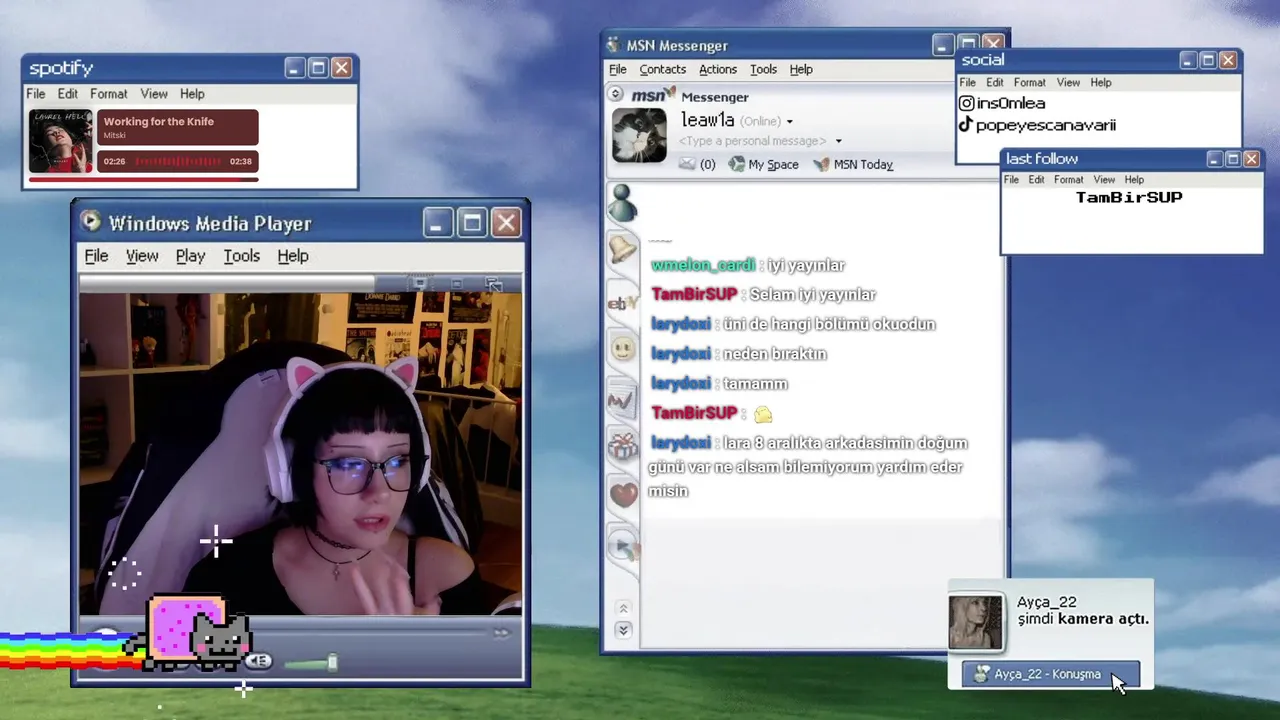The width and height of the screenshot is (1280, 720).
Task: Open the eBay sidebar tab in Messenger
Action: click(623, 302)
